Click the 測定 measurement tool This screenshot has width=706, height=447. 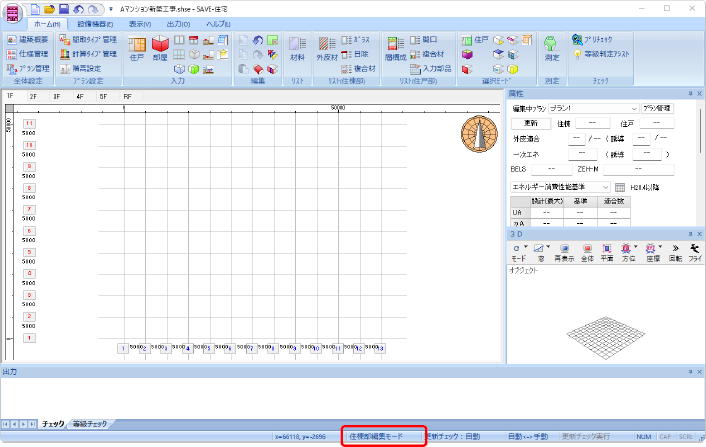point(552,49)
